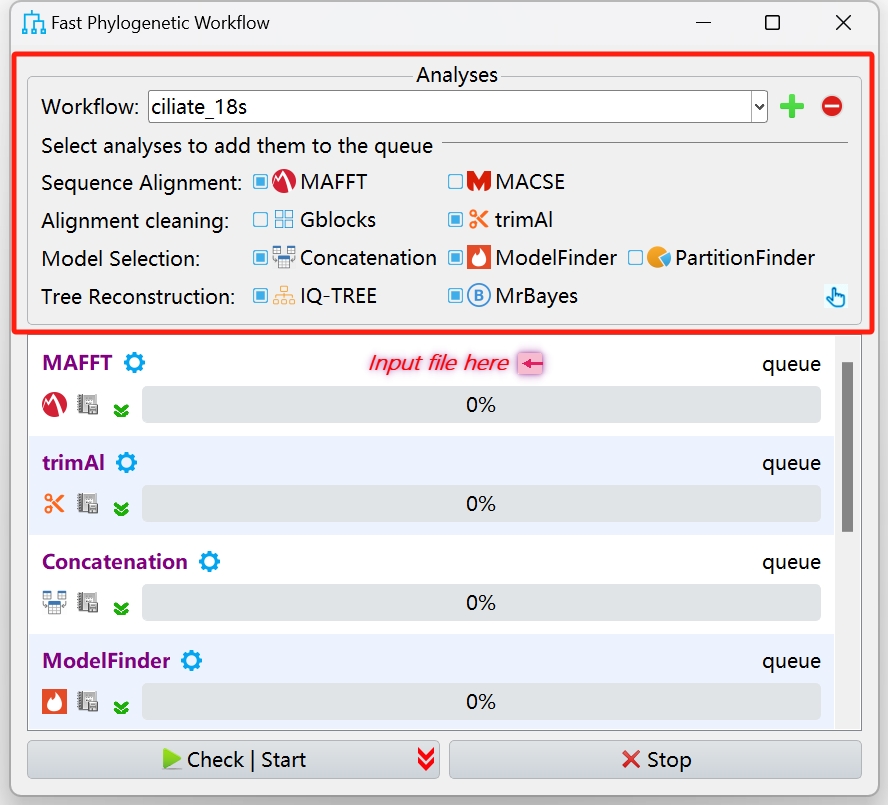Expand the ModelFinder green double chevron

121,706
